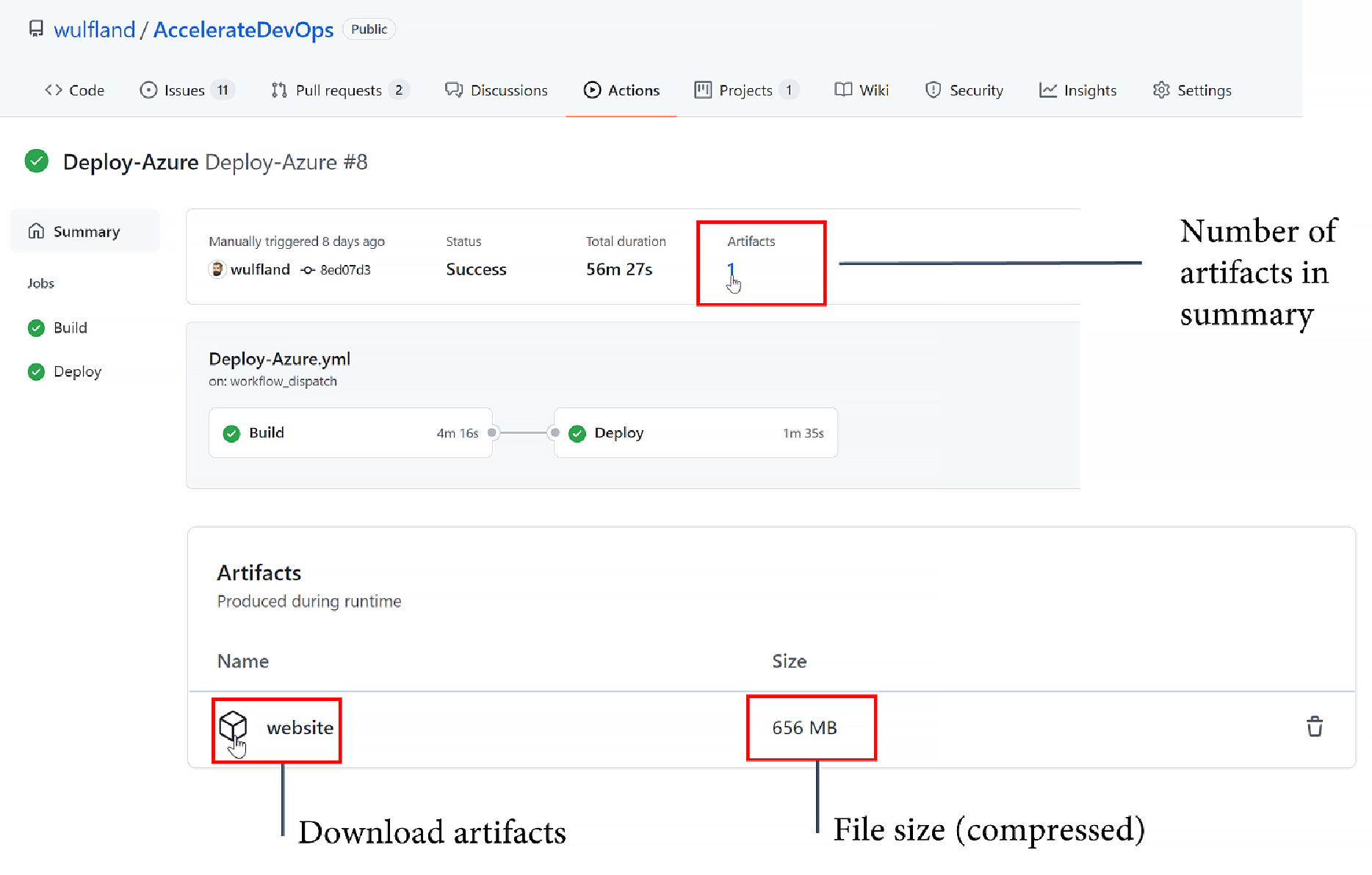Click the Deploy card green check icon
Screen dimensions: 1372x875
click(x=577, y=433)
